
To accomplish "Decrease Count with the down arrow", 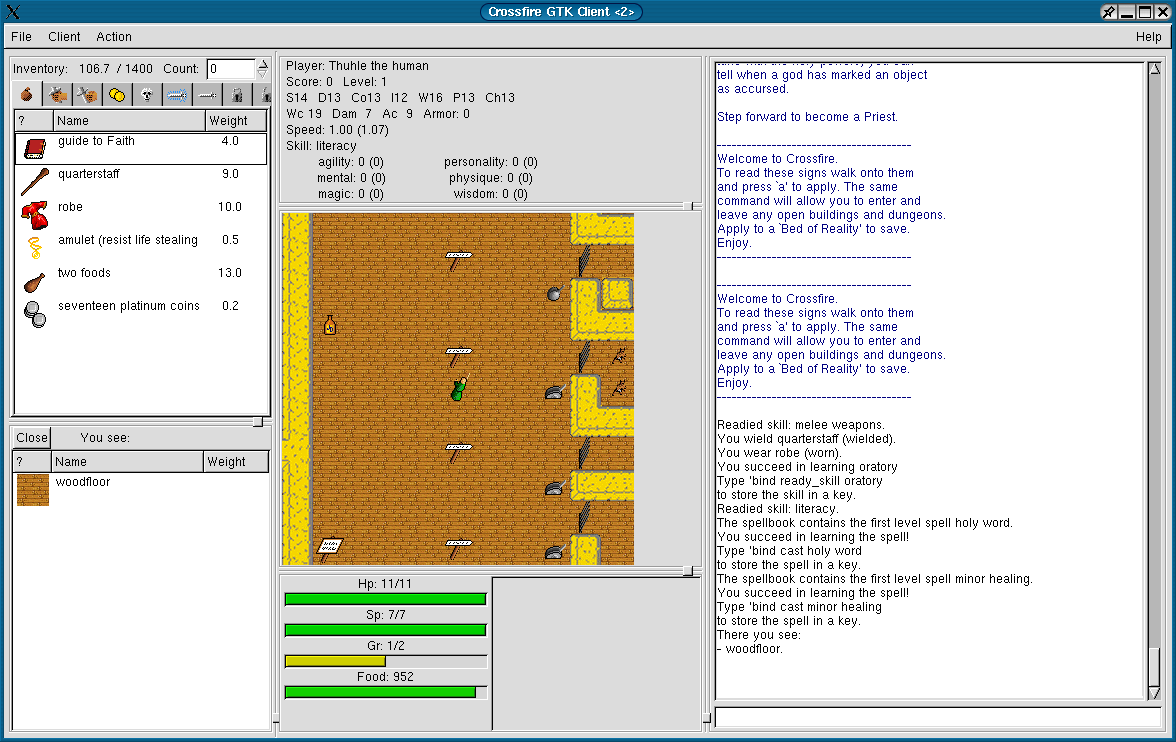I will click(x=262, y=74).
